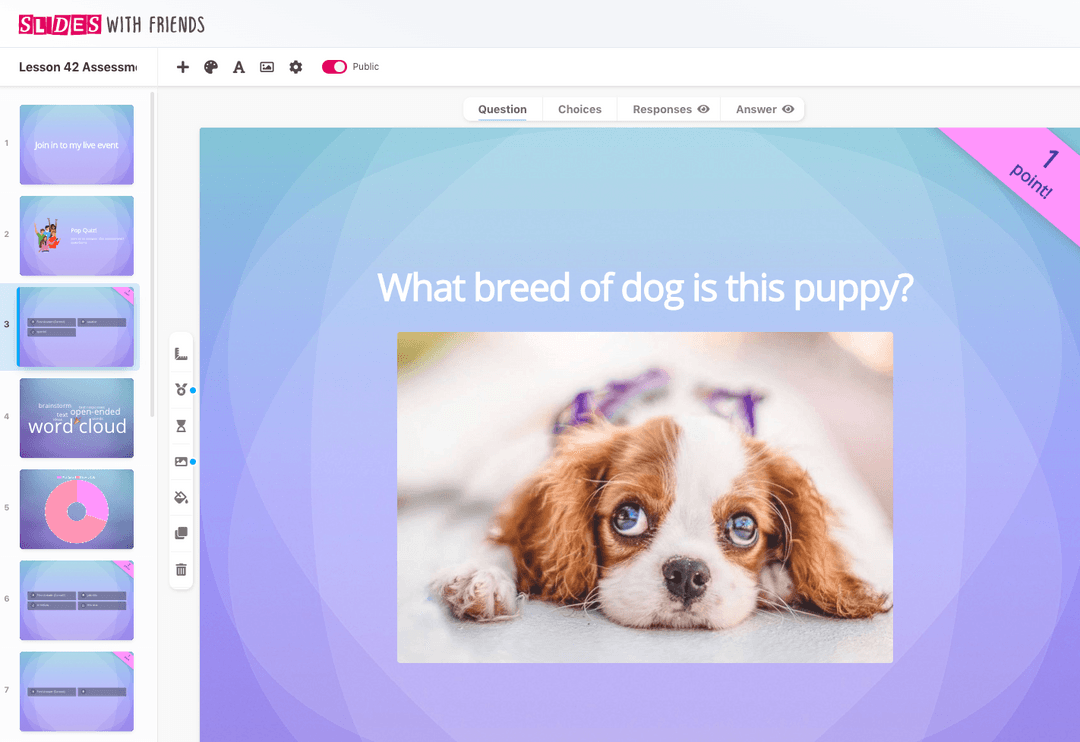
Task: Toggle visibility of Responses with the eye icon
Action: tap(703, 108)
